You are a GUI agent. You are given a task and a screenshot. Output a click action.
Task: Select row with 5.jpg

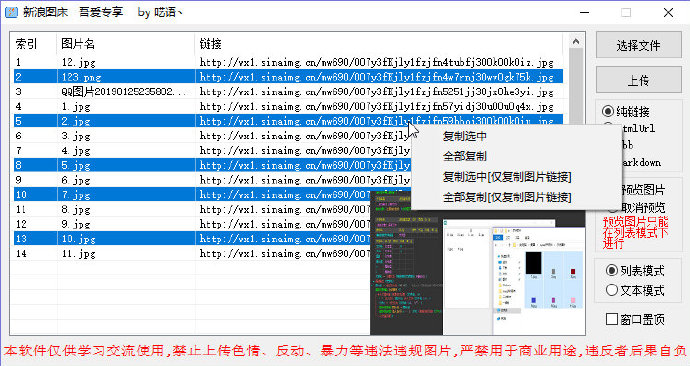tap(213, 165)
